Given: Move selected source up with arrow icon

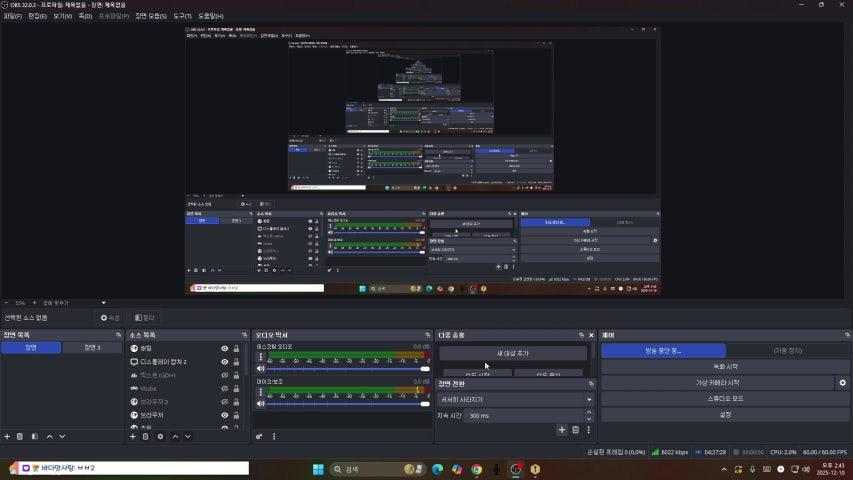Looking at the screenshot, I should coord(175,436).
